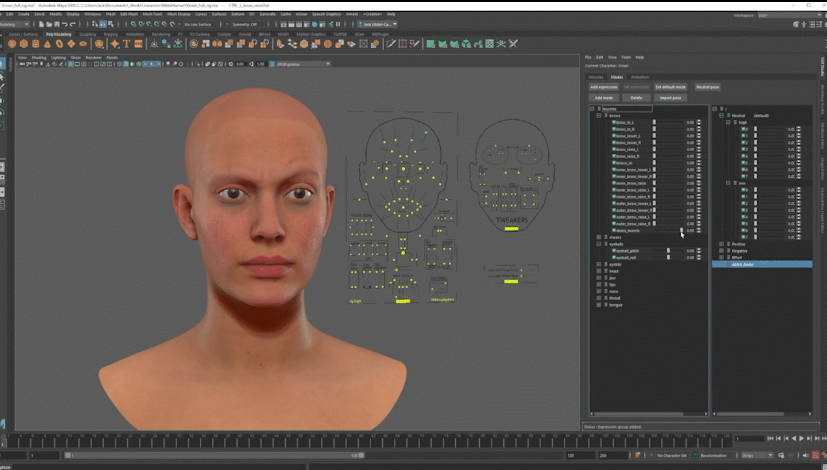Click the star-shaped icon on Poly Modeling shelf
The width and height of the screenshot is (827, 470).
pos(114,44)
